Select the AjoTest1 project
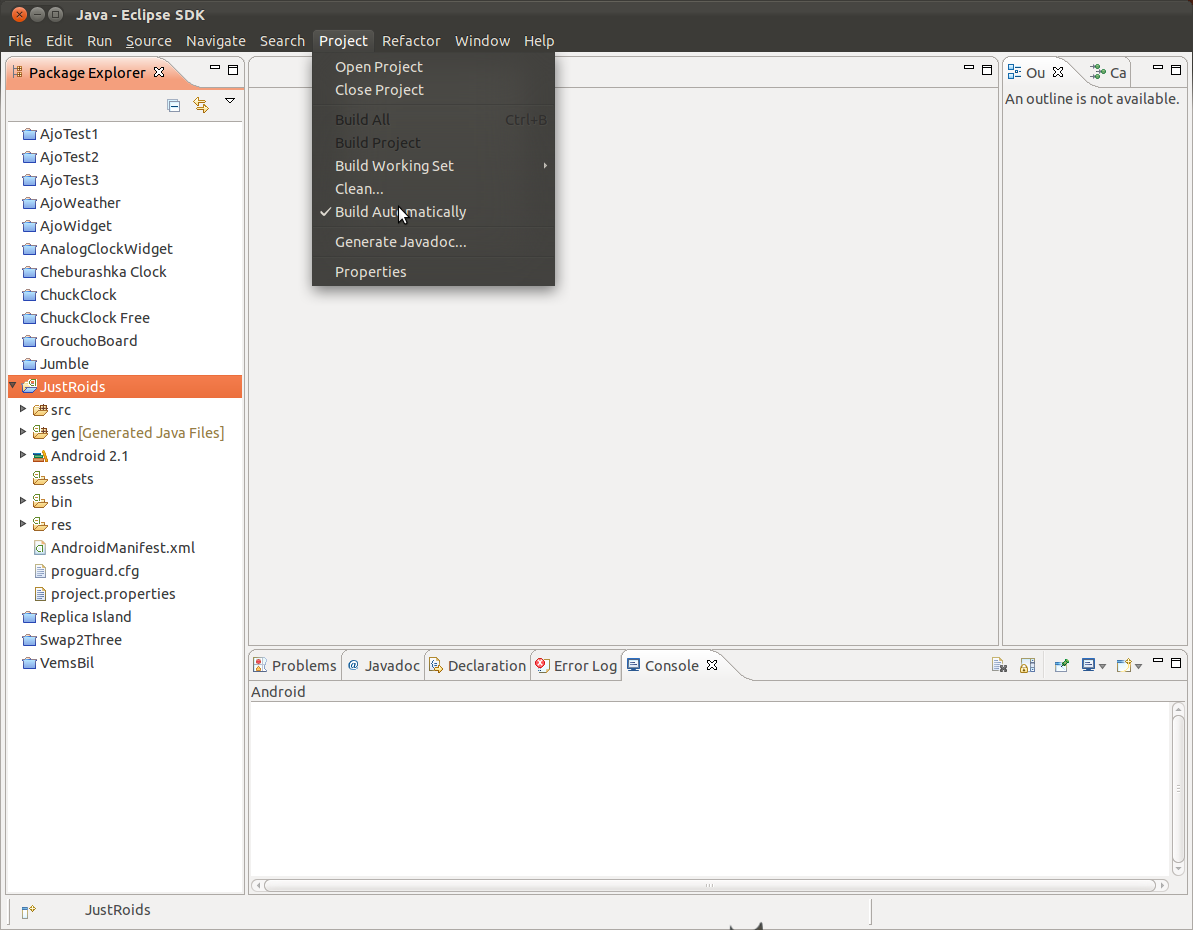The width and height of the screenshot is (1193, 930). 60,134
